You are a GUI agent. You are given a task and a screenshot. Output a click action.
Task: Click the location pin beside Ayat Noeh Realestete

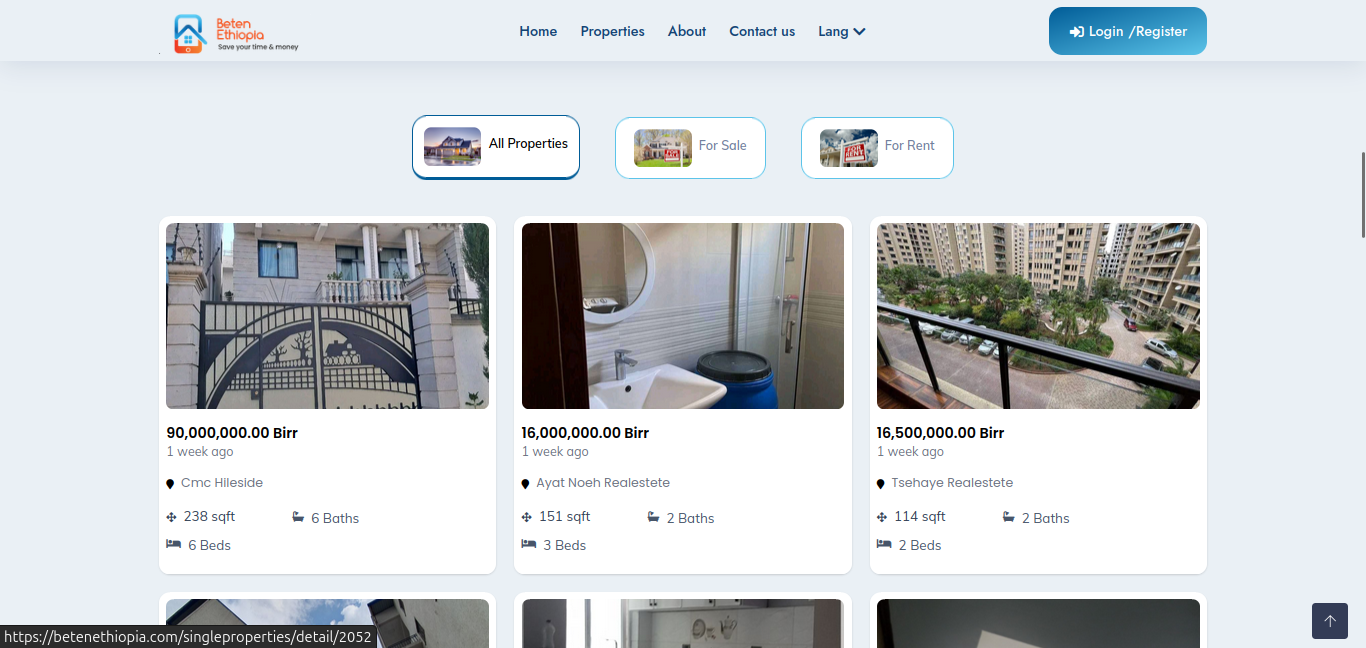(x=525, y=484)
